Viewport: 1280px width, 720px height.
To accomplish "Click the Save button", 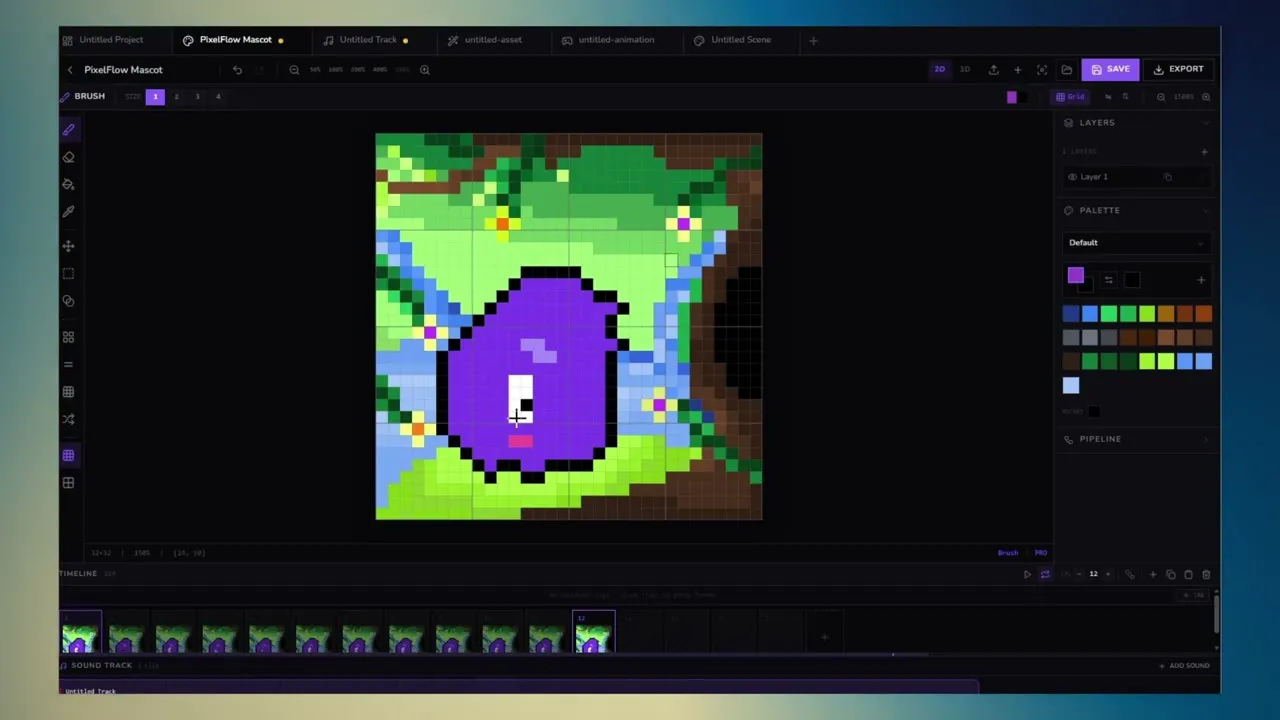I will coord(1110,69).
